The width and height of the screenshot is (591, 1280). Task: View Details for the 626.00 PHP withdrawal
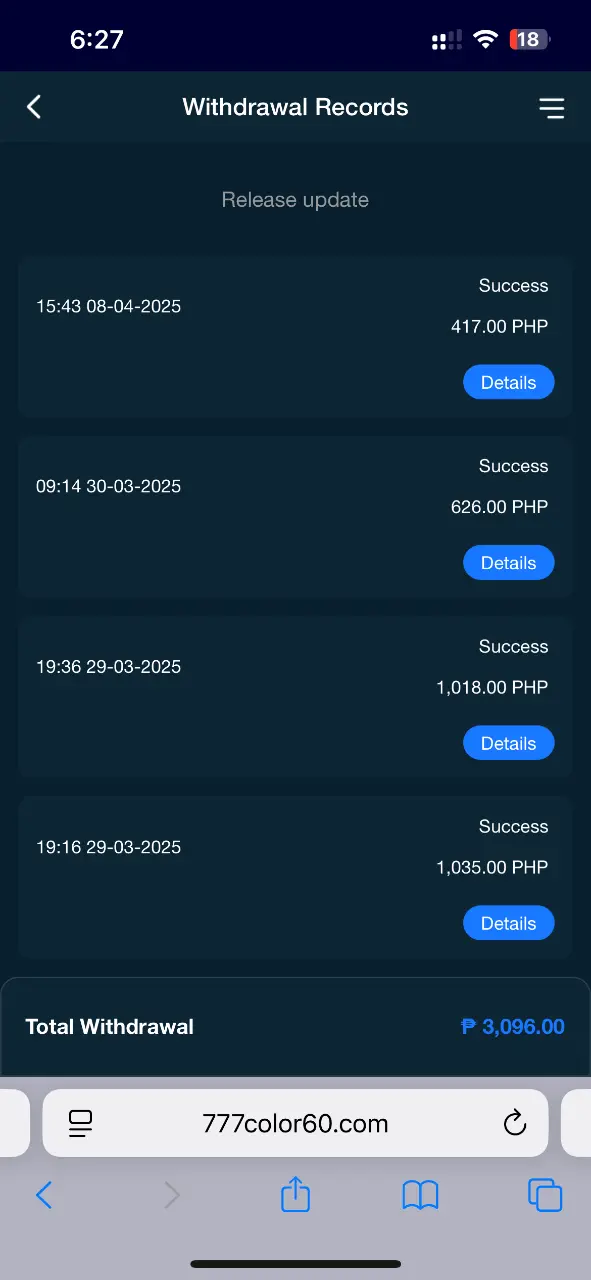[508, 562]
